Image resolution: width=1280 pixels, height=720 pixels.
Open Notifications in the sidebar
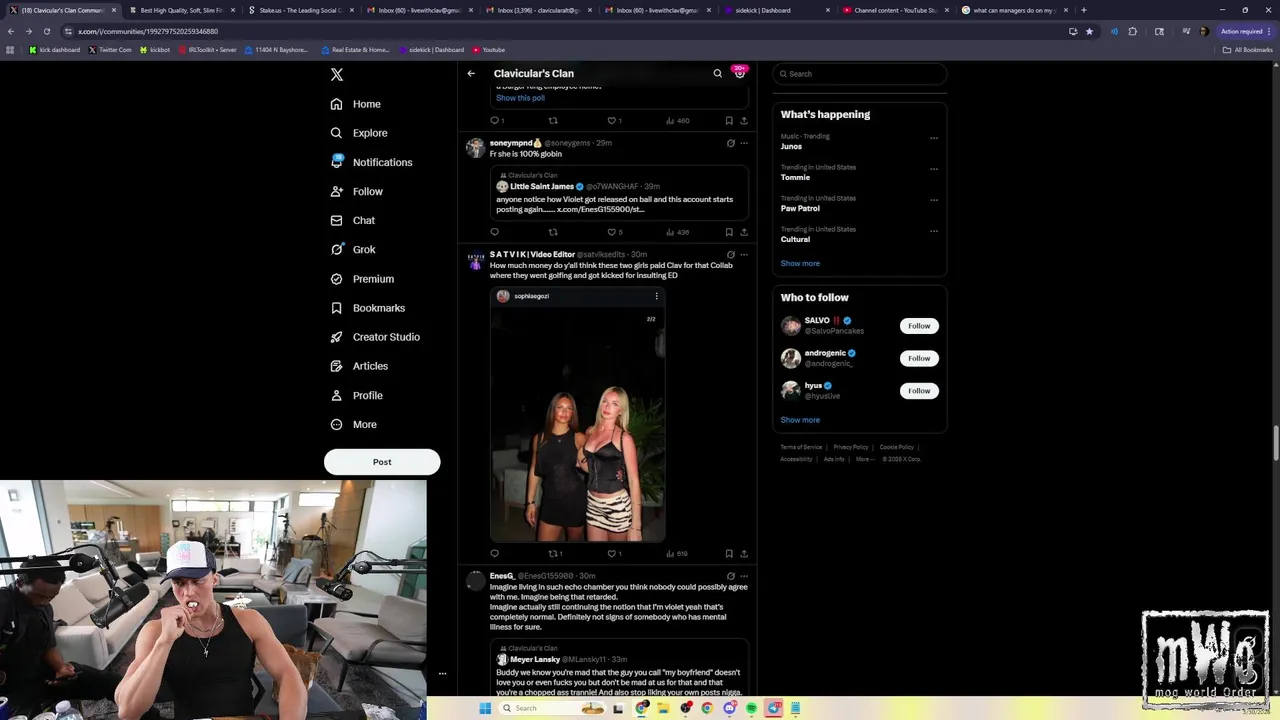tap(371, 162)
